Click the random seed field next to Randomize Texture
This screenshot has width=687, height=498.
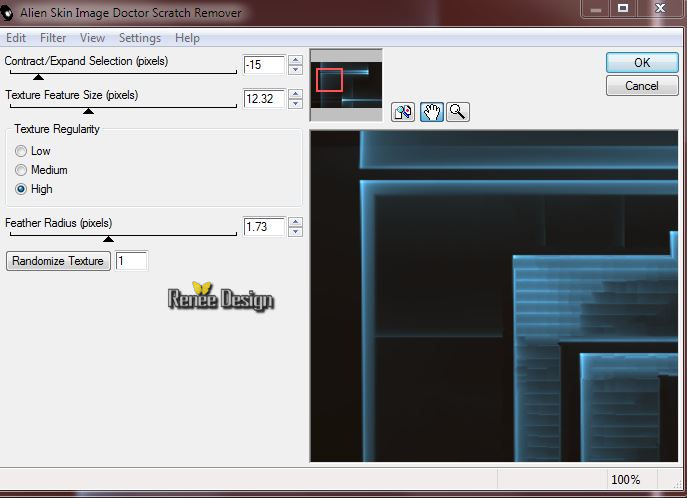131,261
